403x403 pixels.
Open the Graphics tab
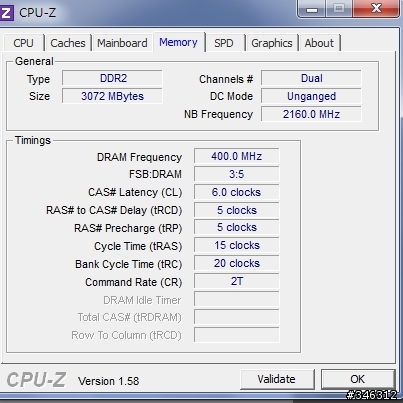click(272, 43)
